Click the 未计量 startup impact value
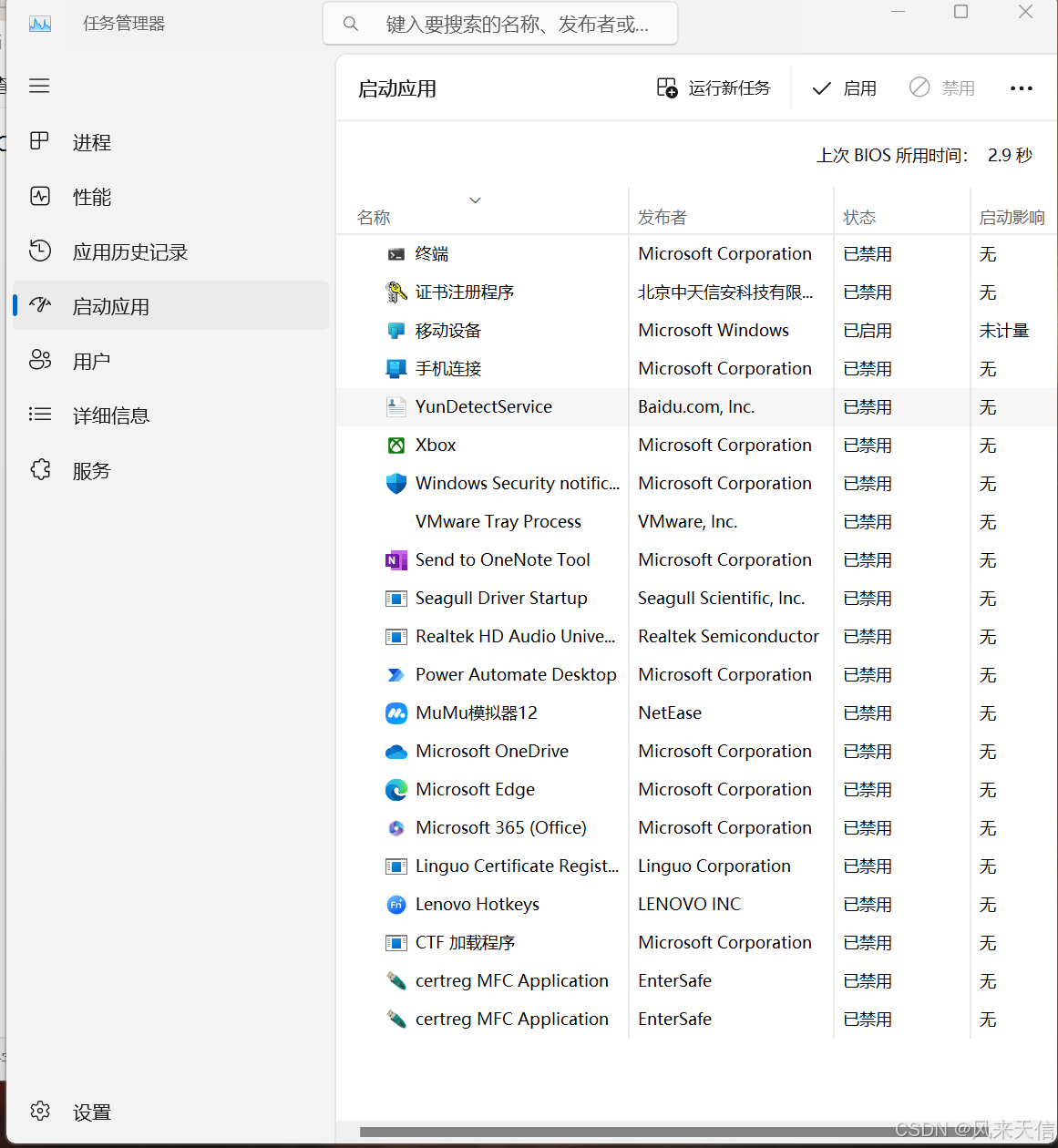This screenshot has height=1148, width=1058. click(x=1004, y=331)
